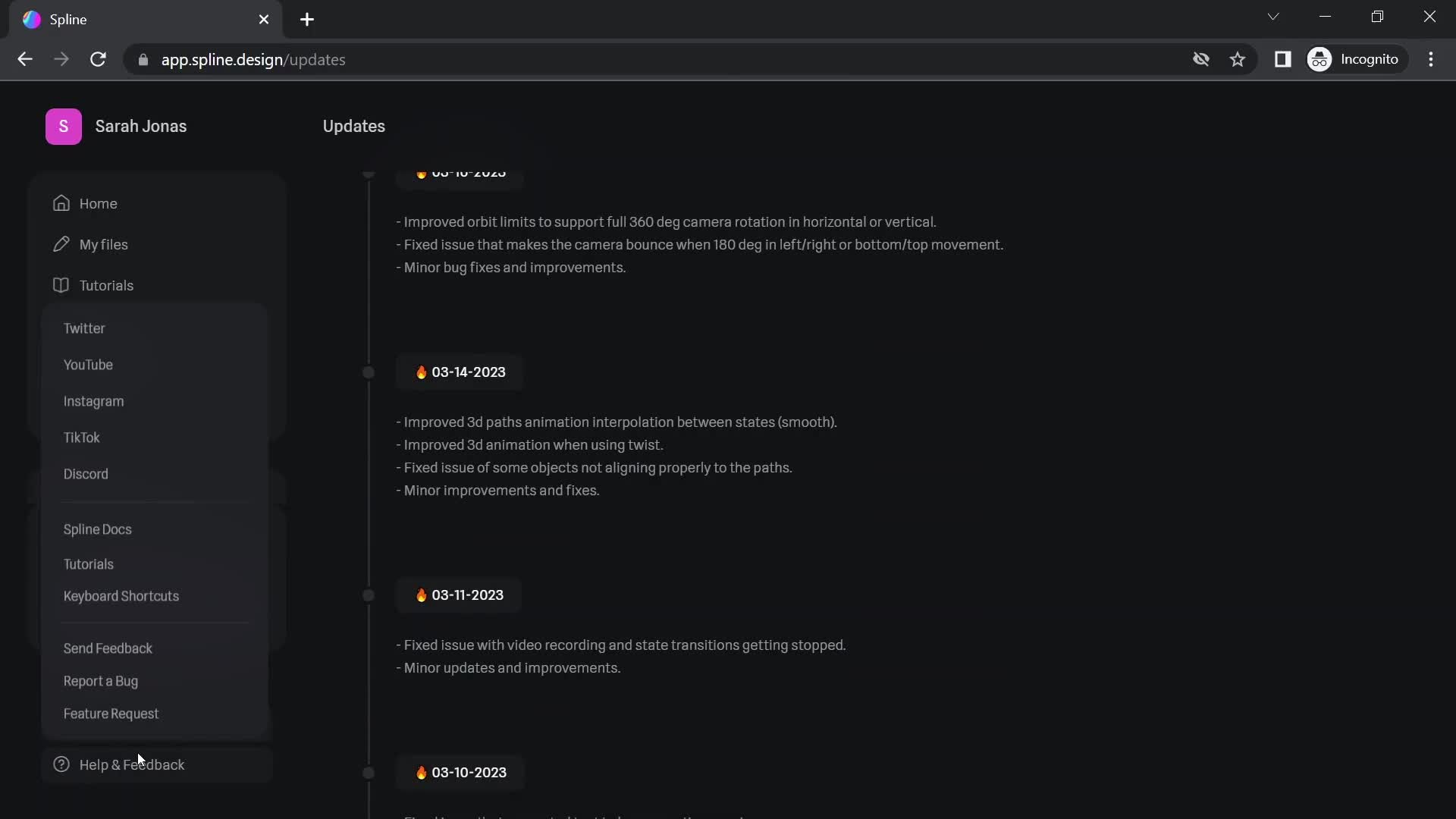Navigate to Spline Docs page
The width and height of the screenshot is (1456, 819).
[97, 529]
